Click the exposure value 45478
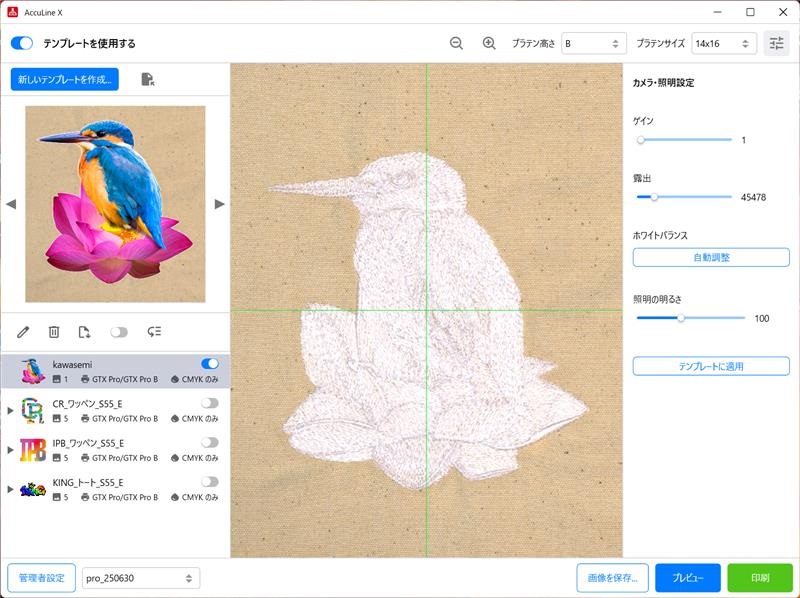This screenshot has width=800, height=598. 754,197
